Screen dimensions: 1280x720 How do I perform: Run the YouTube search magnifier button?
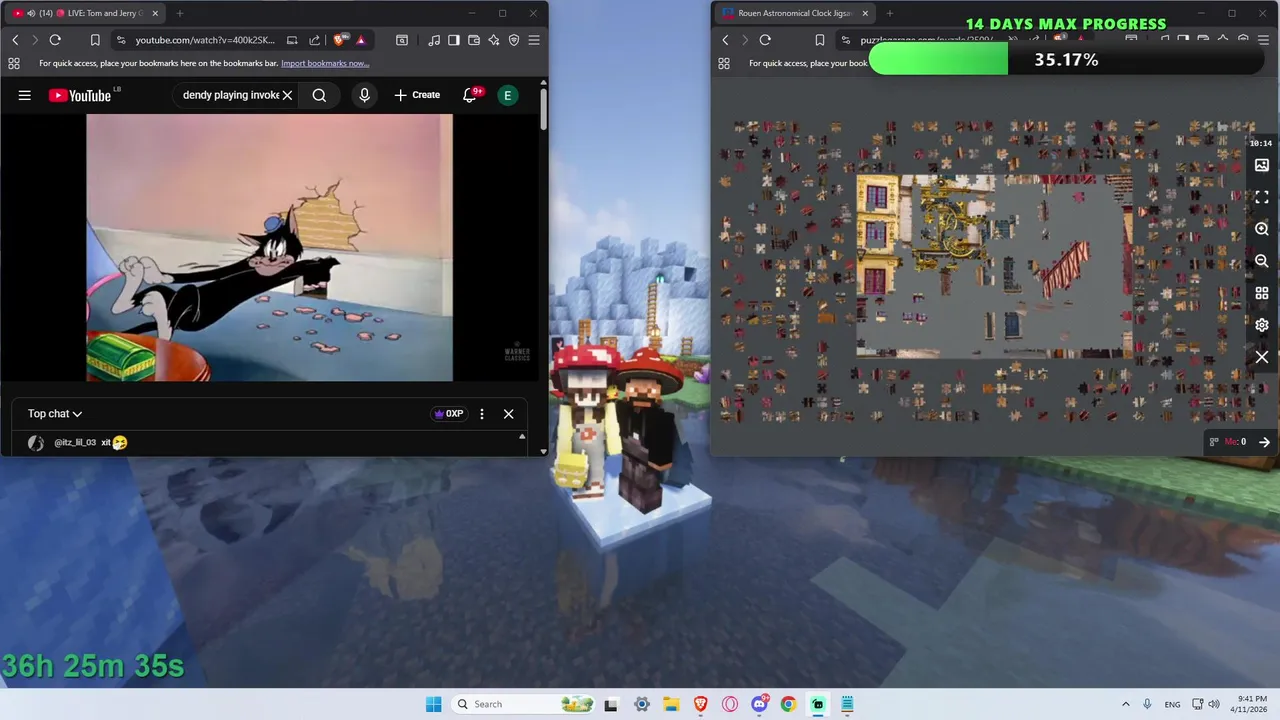click(319, 95)
